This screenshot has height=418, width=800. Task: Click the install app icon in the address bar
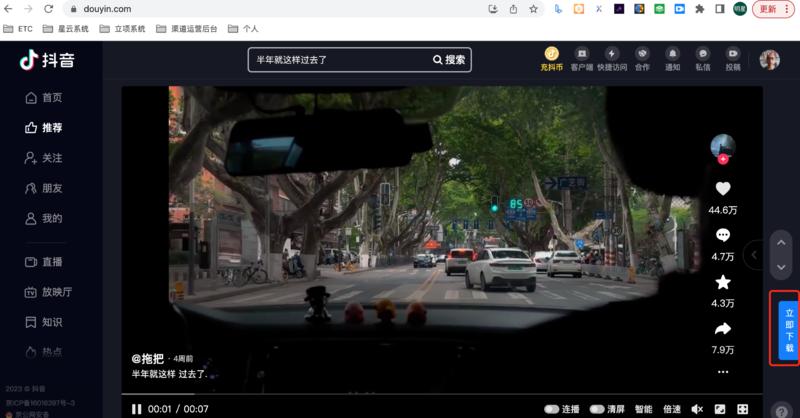pyautogui.click(x=493, y=9)
